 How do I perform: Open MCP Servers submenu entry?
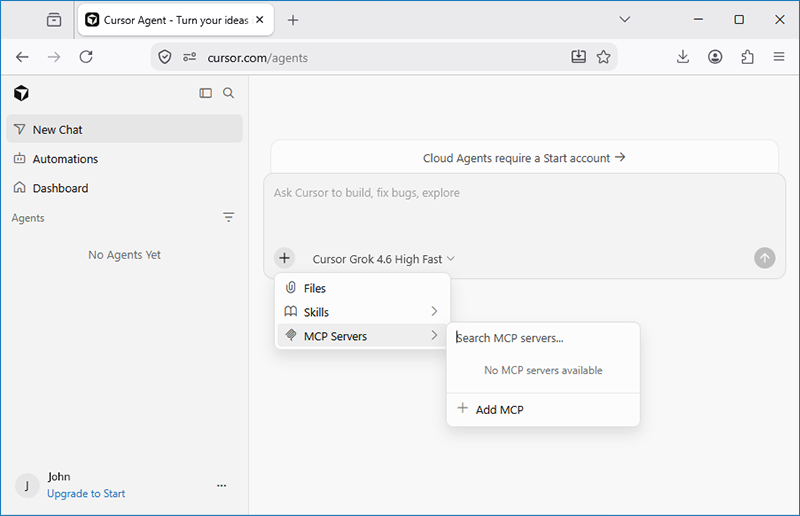(x=363, y=336)
